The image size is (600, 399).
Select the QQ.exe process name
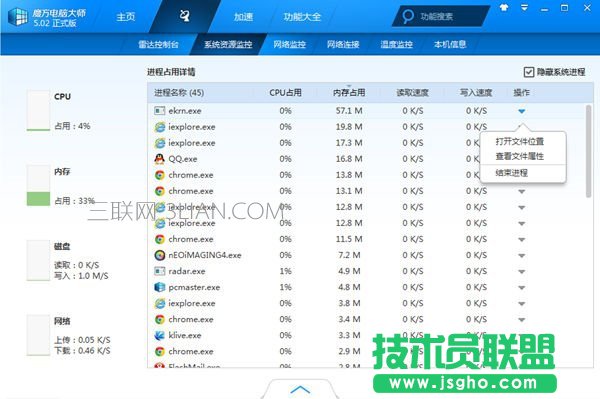click(x=183, y=159)
